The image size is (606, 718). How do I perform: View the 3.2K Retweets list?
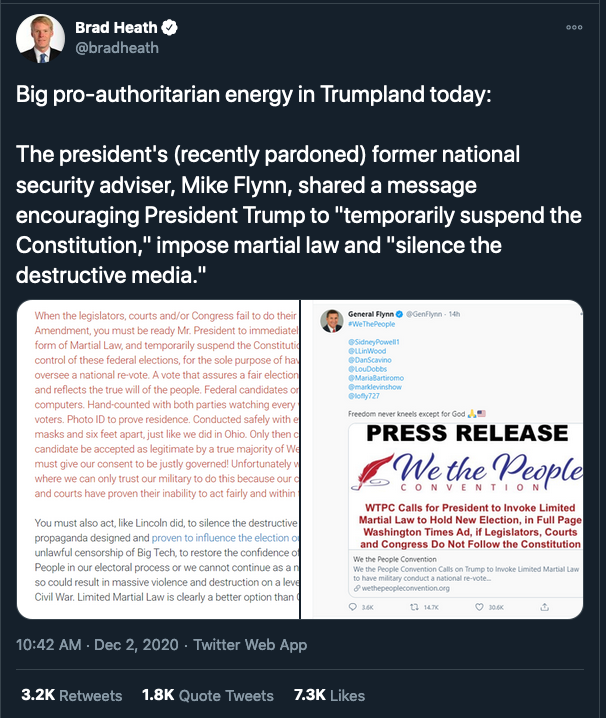(x=72, y=695)
